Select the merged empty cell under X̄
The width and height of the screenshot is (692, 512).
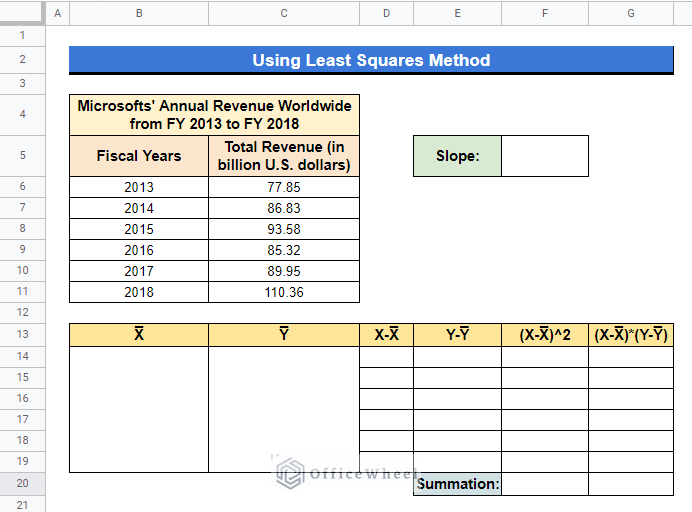139,409
